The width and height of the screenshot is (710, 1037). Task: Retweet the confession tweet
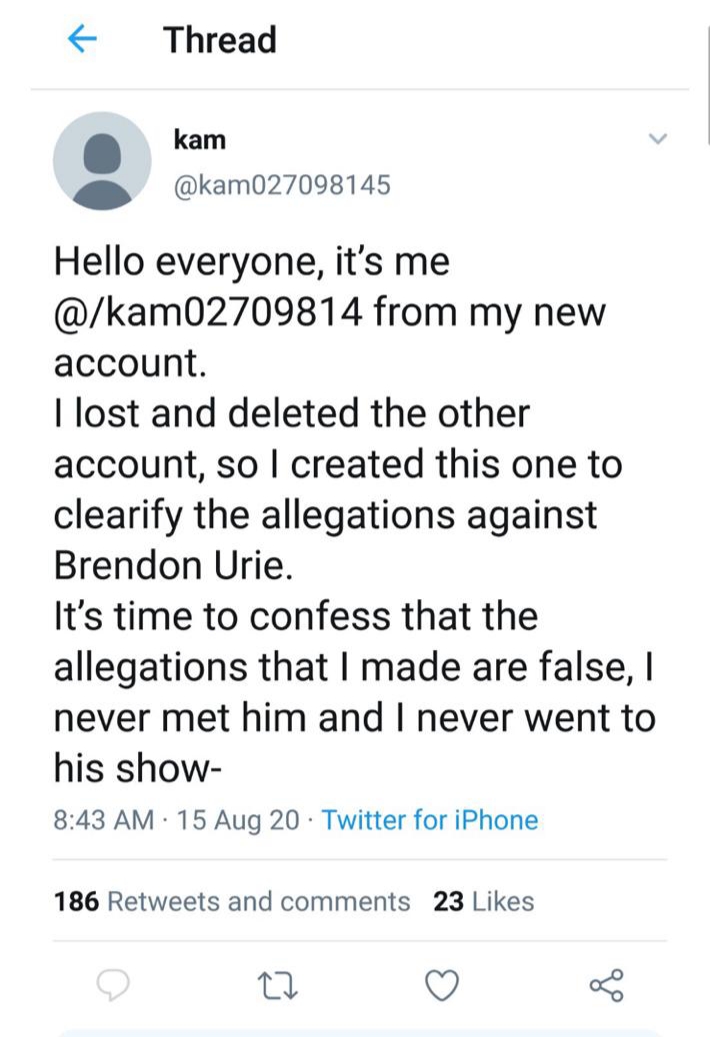click(274, 985)
